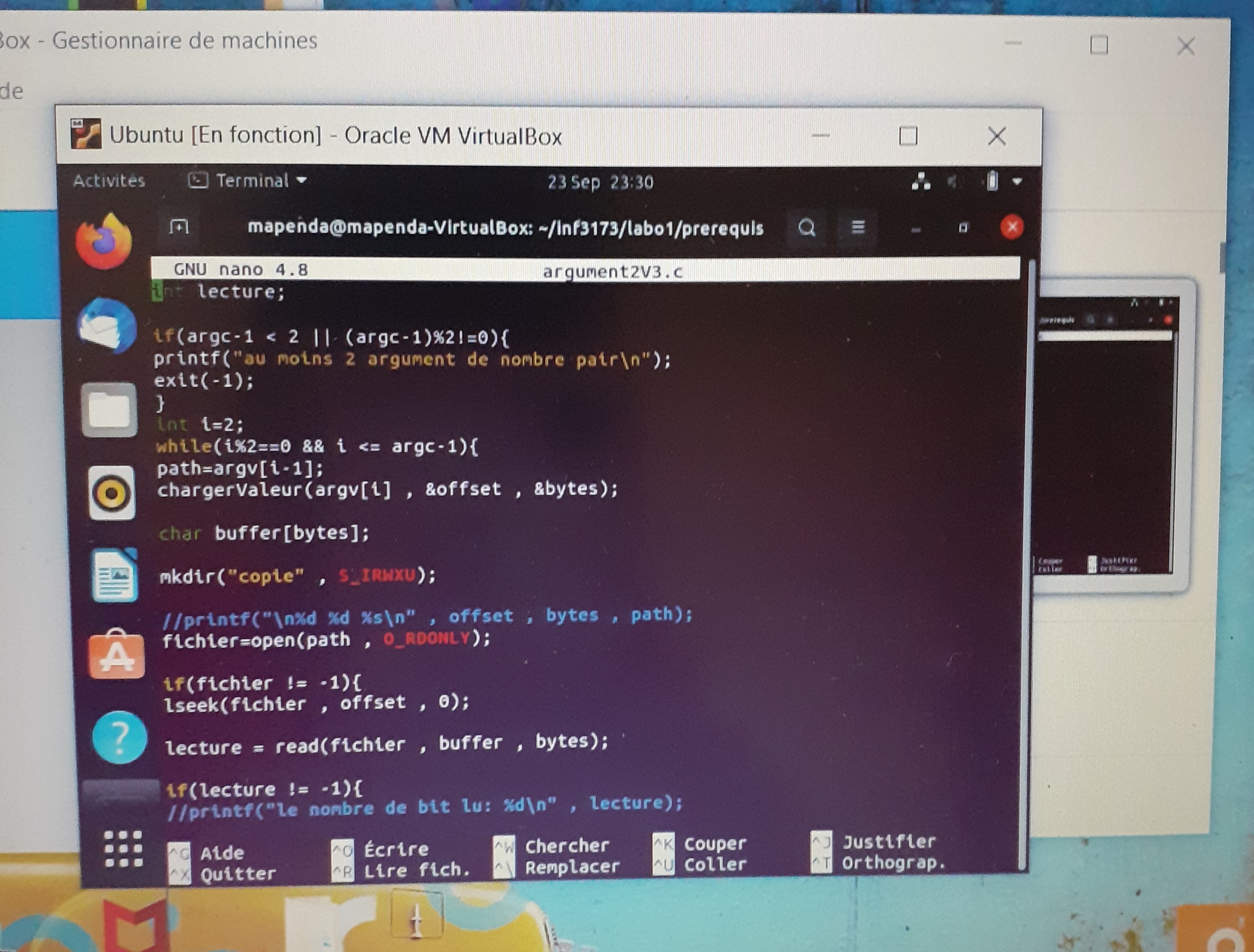Click the nano Coller shortcut
The image size is (1254, 952).
[699, 864]
